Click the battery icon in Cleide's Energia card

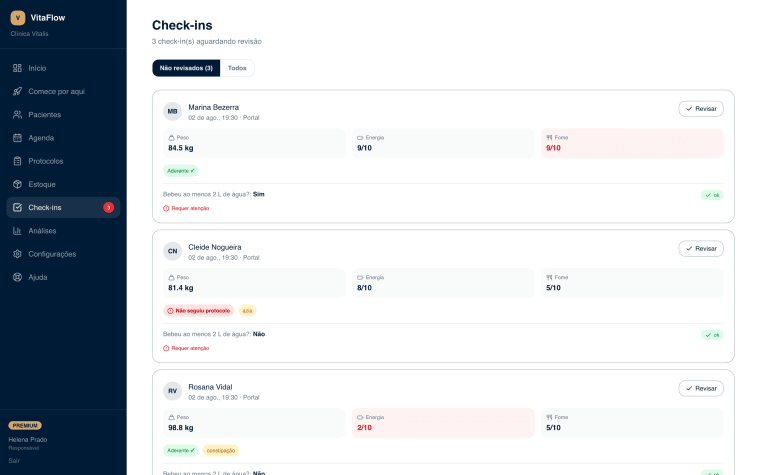pos(360,278)
